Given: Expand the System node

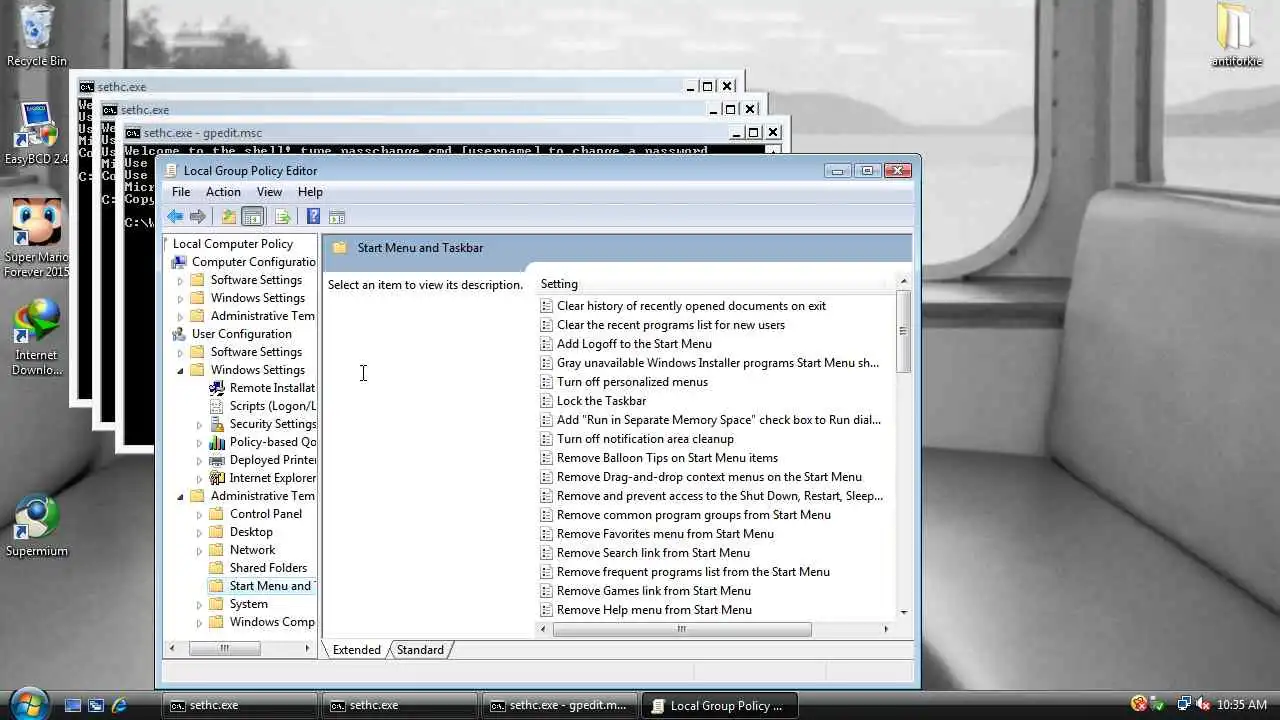Looking at the screenshot, I should pos(199,604).
